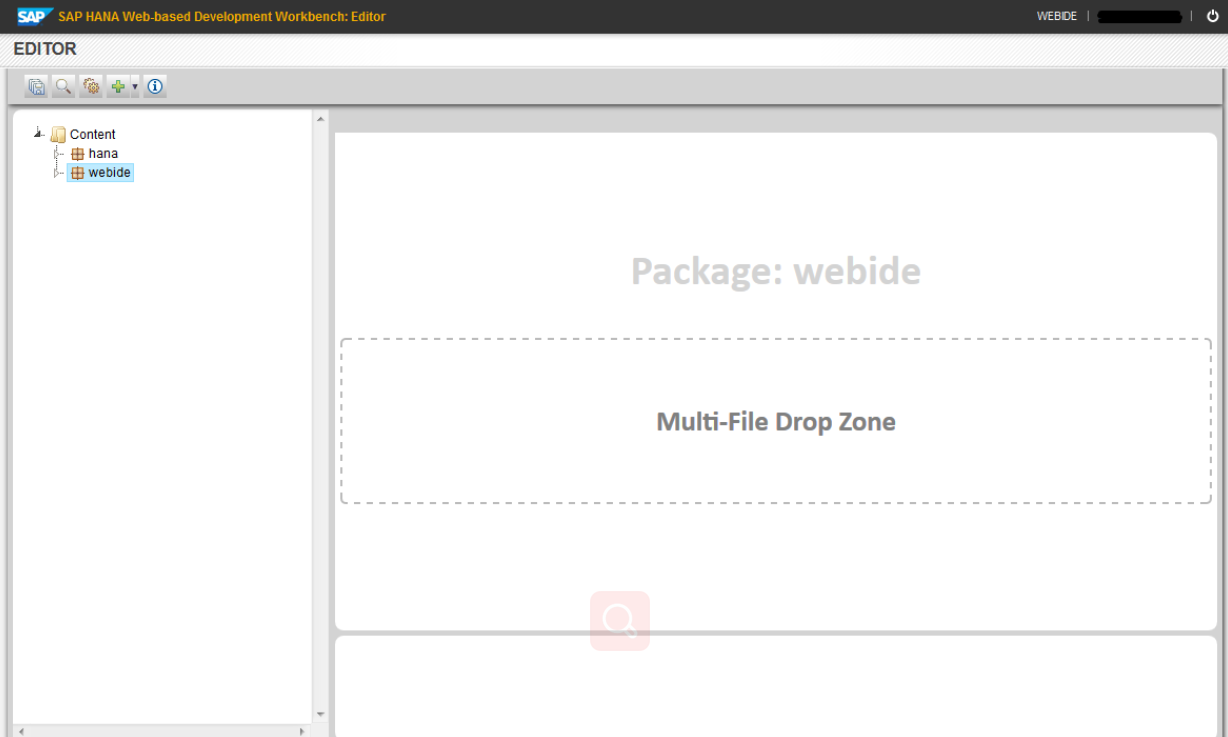Open the dropdown arrow beside the plus icon
The image size is (1228, 737).
(134, 86)
